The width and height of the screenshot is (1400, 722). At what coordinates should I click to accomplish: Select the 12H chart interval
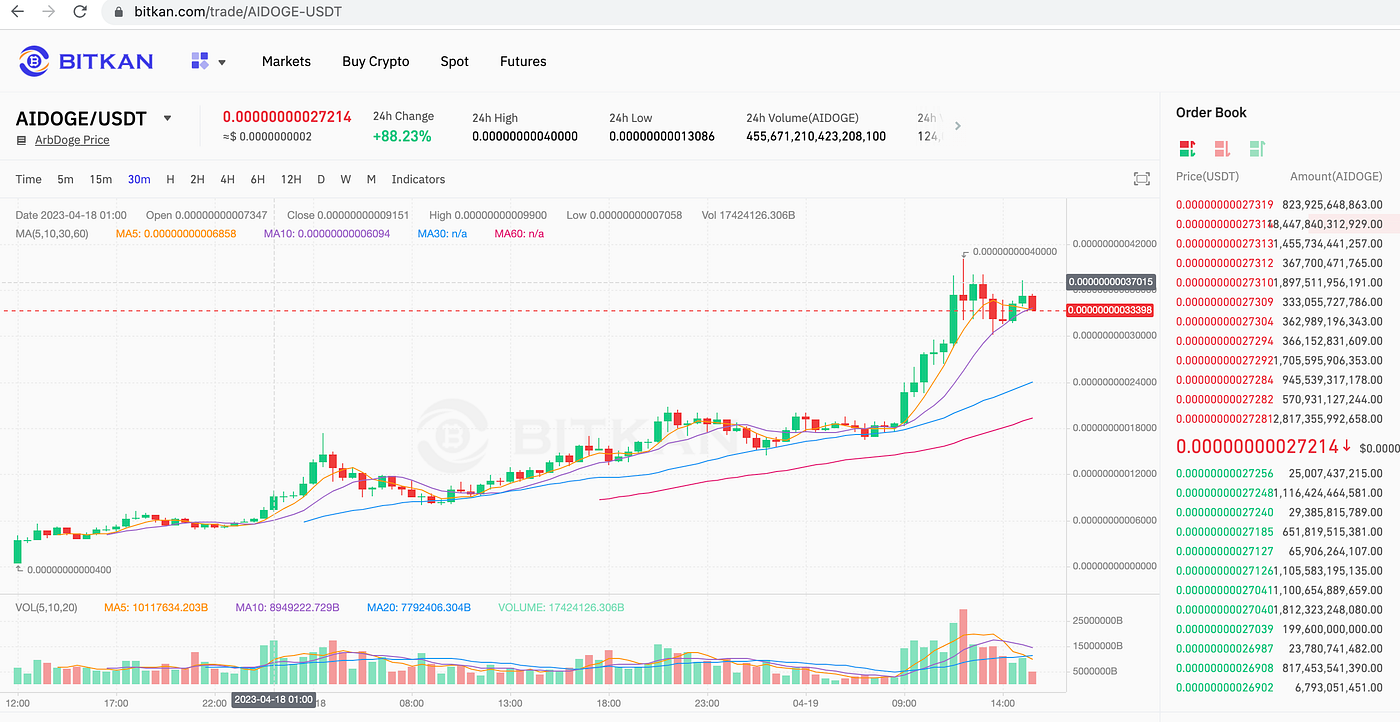tap(291, 179)
